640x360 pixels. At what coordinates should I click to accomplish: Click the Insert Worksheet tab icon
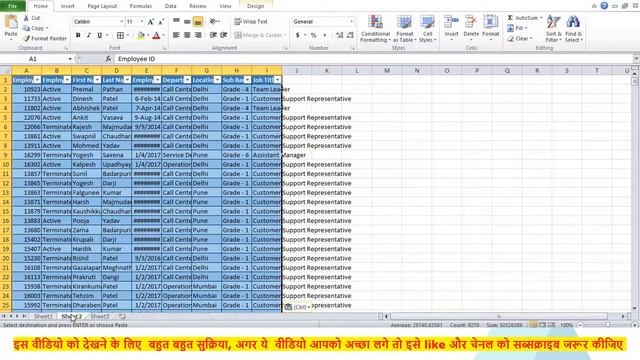[x=122, y=317]
